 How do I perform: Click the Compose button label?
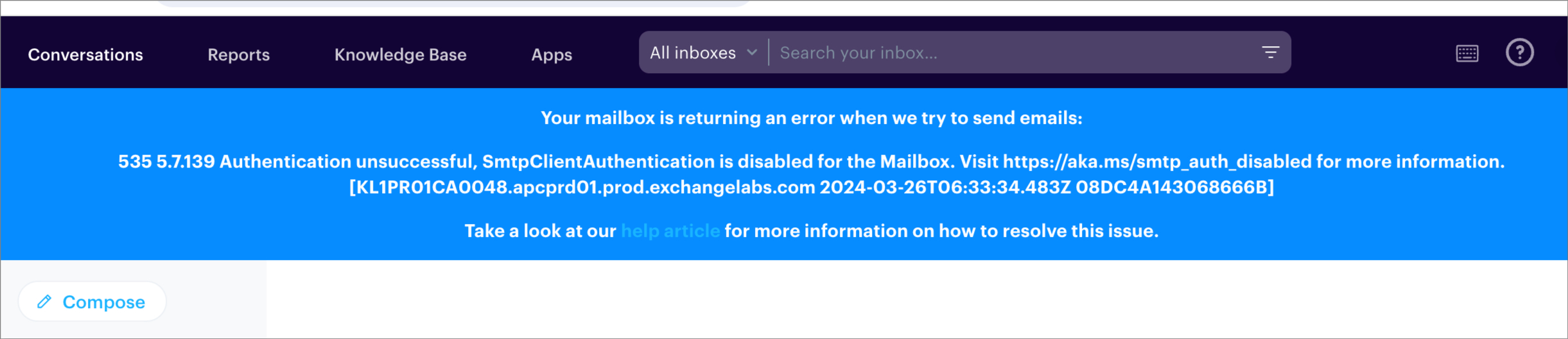103,302
